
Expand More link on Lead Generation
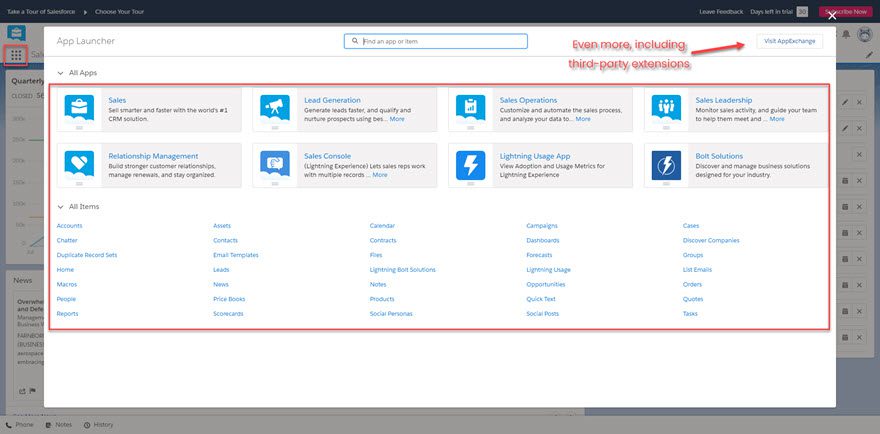[397, 119]
